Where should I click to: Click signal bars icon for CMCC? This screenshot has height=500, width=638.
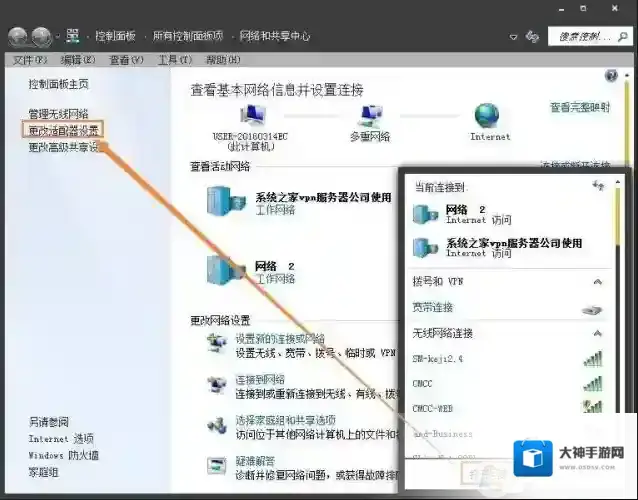tap(593, 384)
